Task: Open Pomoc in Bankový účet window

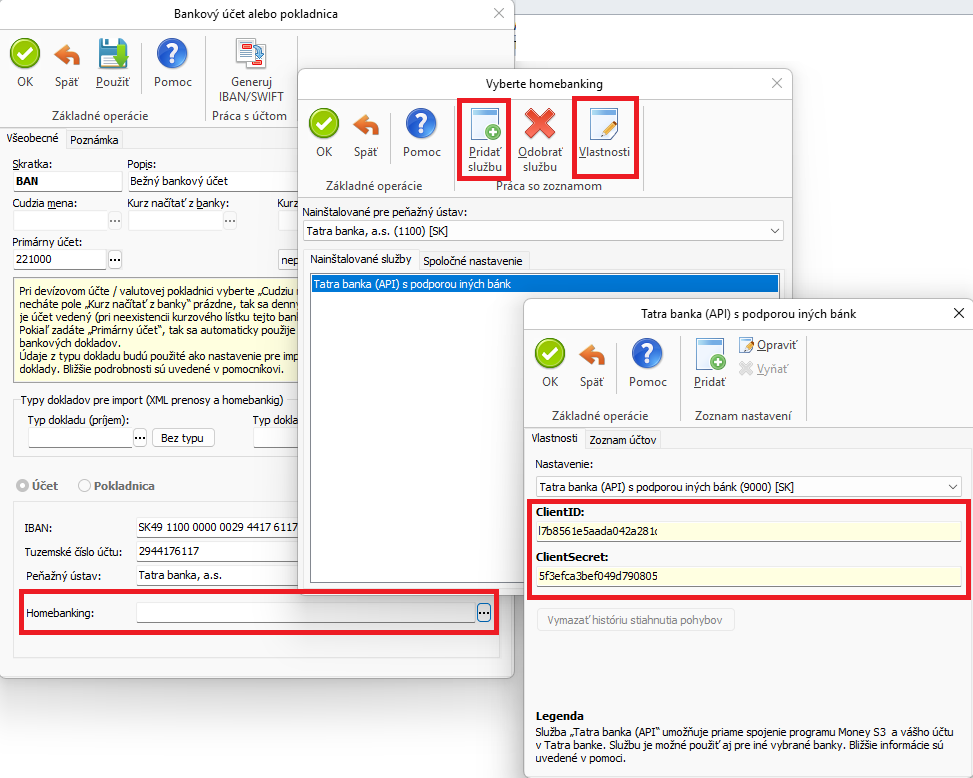Action: pyautogui.click(x=173, y=55)
